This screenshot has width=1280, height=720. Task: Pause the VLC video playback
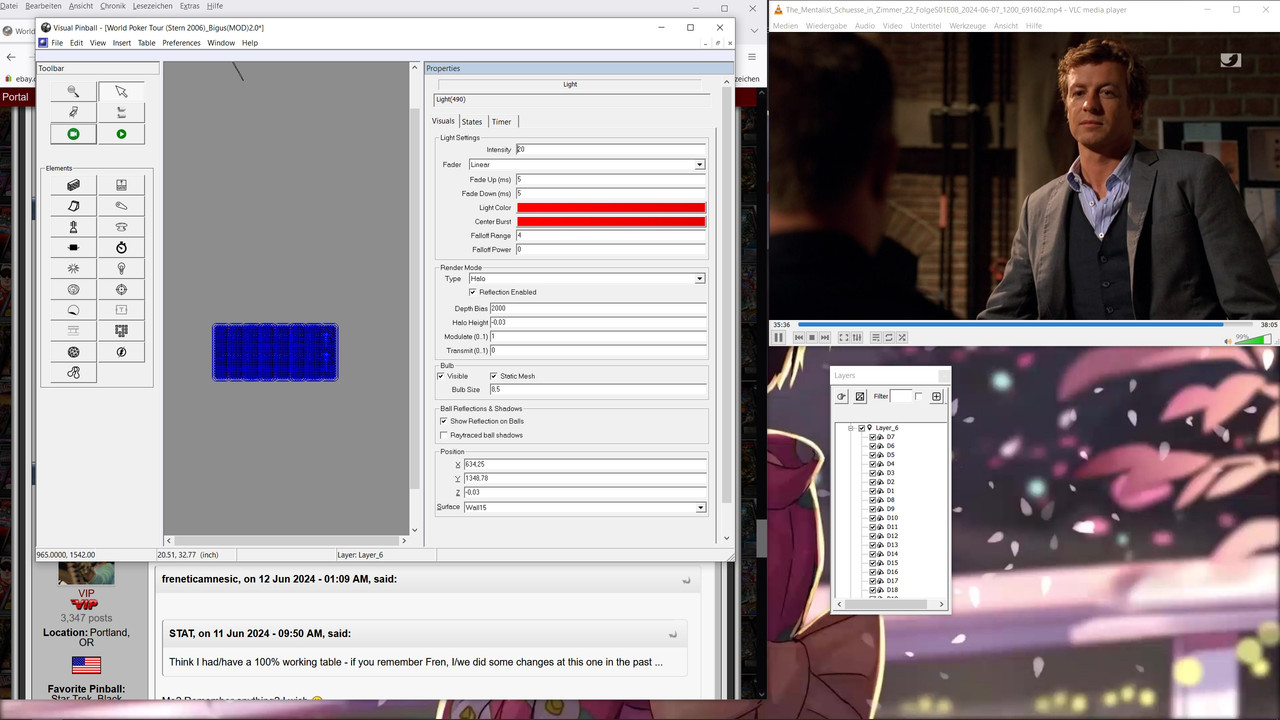click(779, 338)
